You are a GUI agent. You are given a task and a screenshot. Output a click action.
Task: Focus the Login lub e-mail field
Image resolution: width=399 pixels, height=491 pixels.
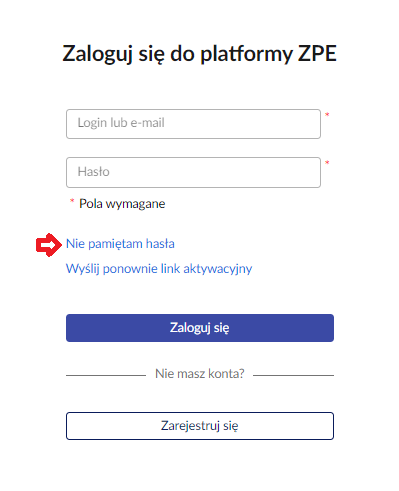pos(193,124)
